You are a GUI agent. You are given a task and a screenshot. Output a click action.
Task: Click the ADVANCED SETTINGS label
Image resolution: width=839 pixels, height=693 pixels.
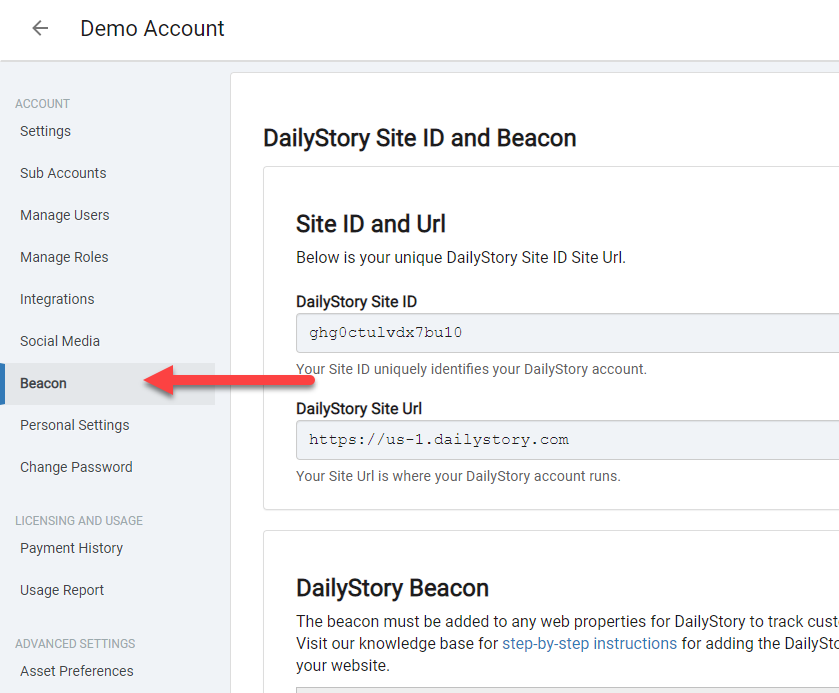pyautogui.click(x=75, y=644)
